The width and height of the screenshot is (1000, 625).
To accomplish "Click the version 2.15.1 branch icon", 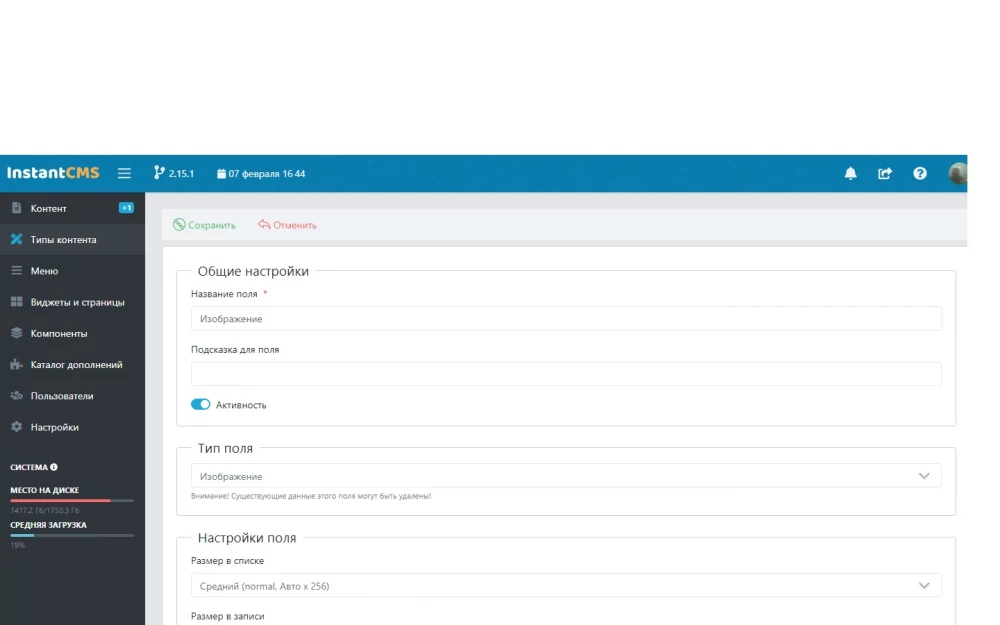I will 159,173.
